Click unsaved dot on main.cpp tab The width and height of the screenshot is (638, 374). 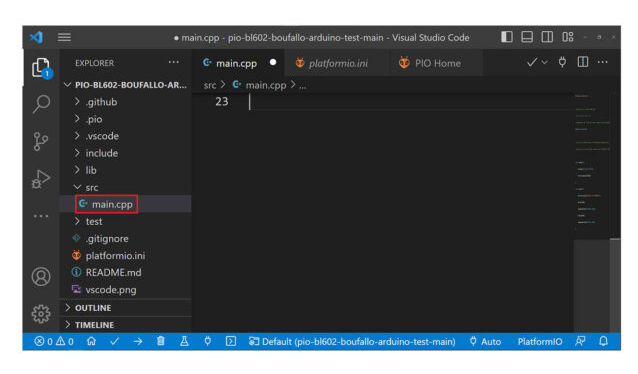[x=273, y=62]
